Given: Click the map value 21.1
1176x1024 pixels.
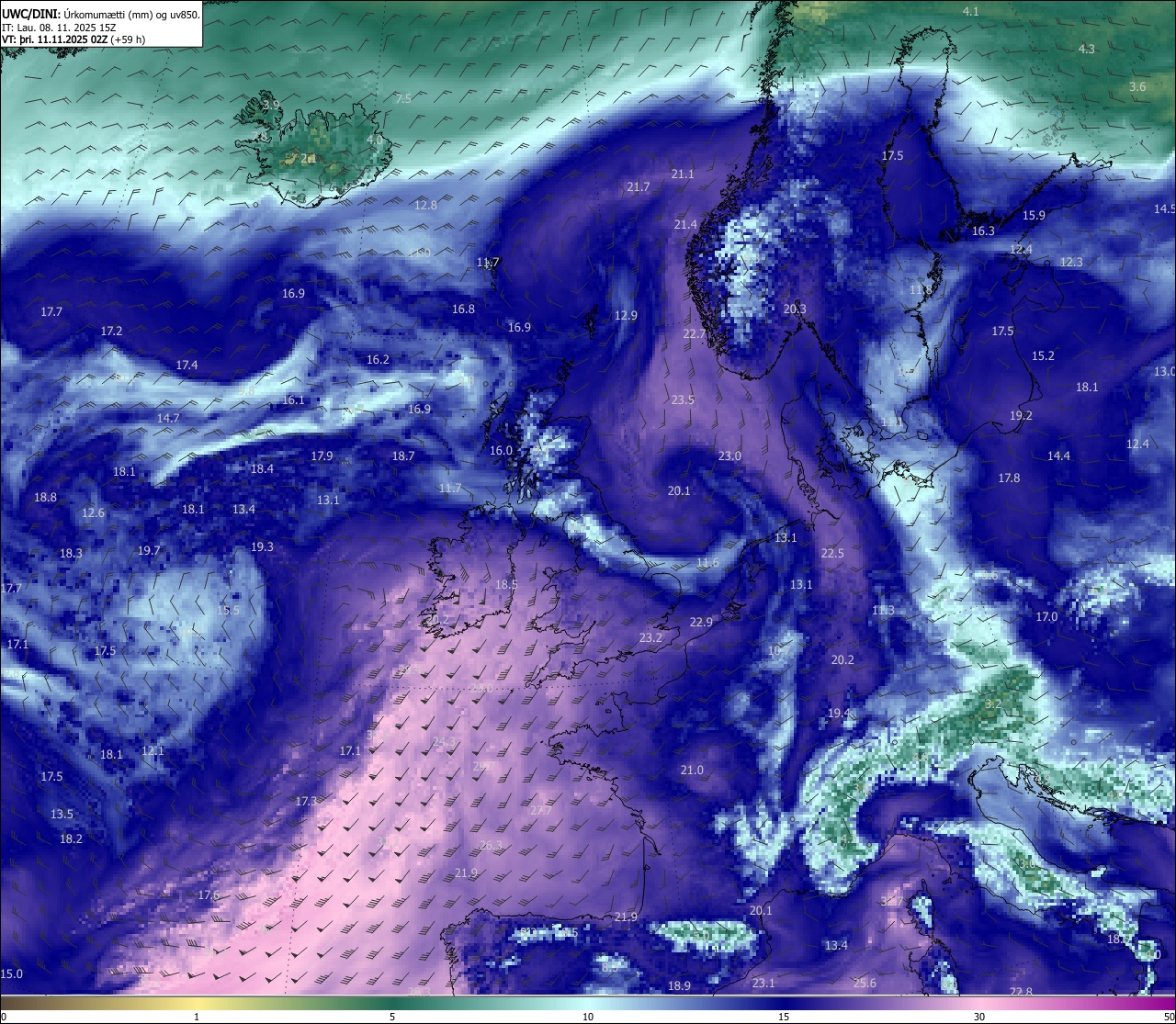Looking at the screenshot, I should pos(683,174).
